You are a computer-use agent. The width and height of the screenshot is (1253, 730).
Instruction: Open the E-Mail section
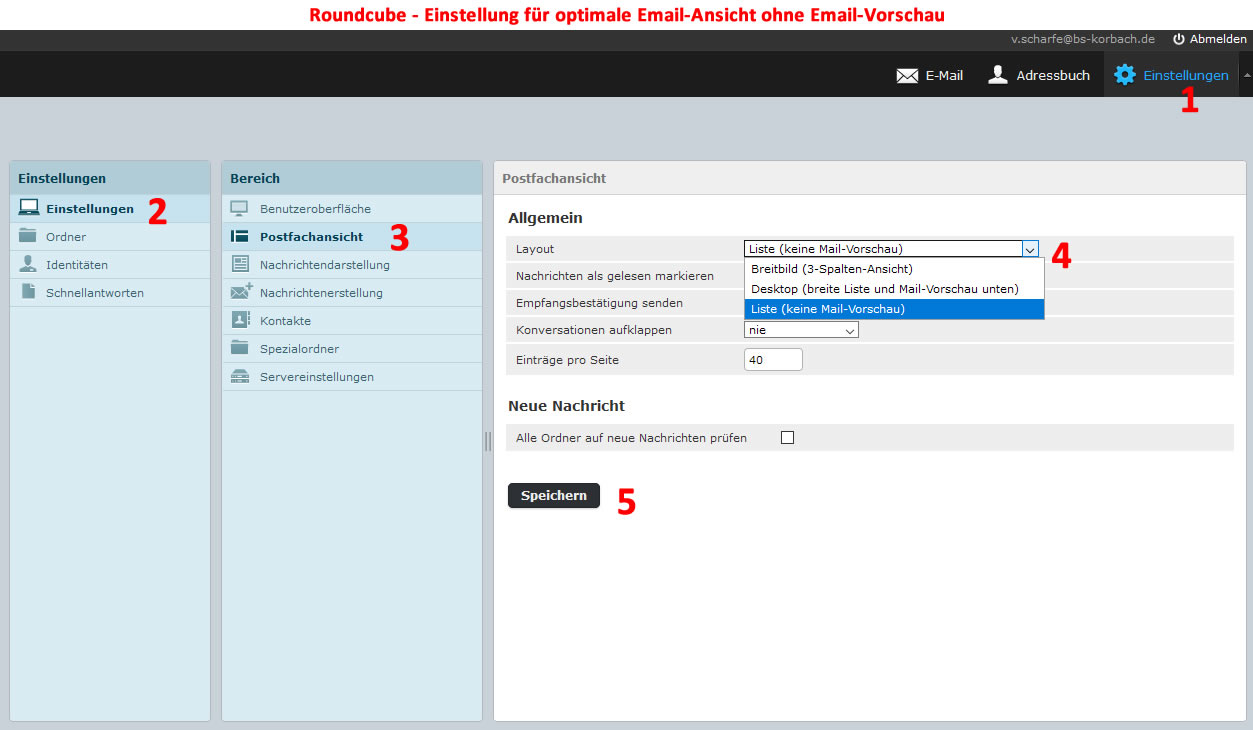coord(929,75)
